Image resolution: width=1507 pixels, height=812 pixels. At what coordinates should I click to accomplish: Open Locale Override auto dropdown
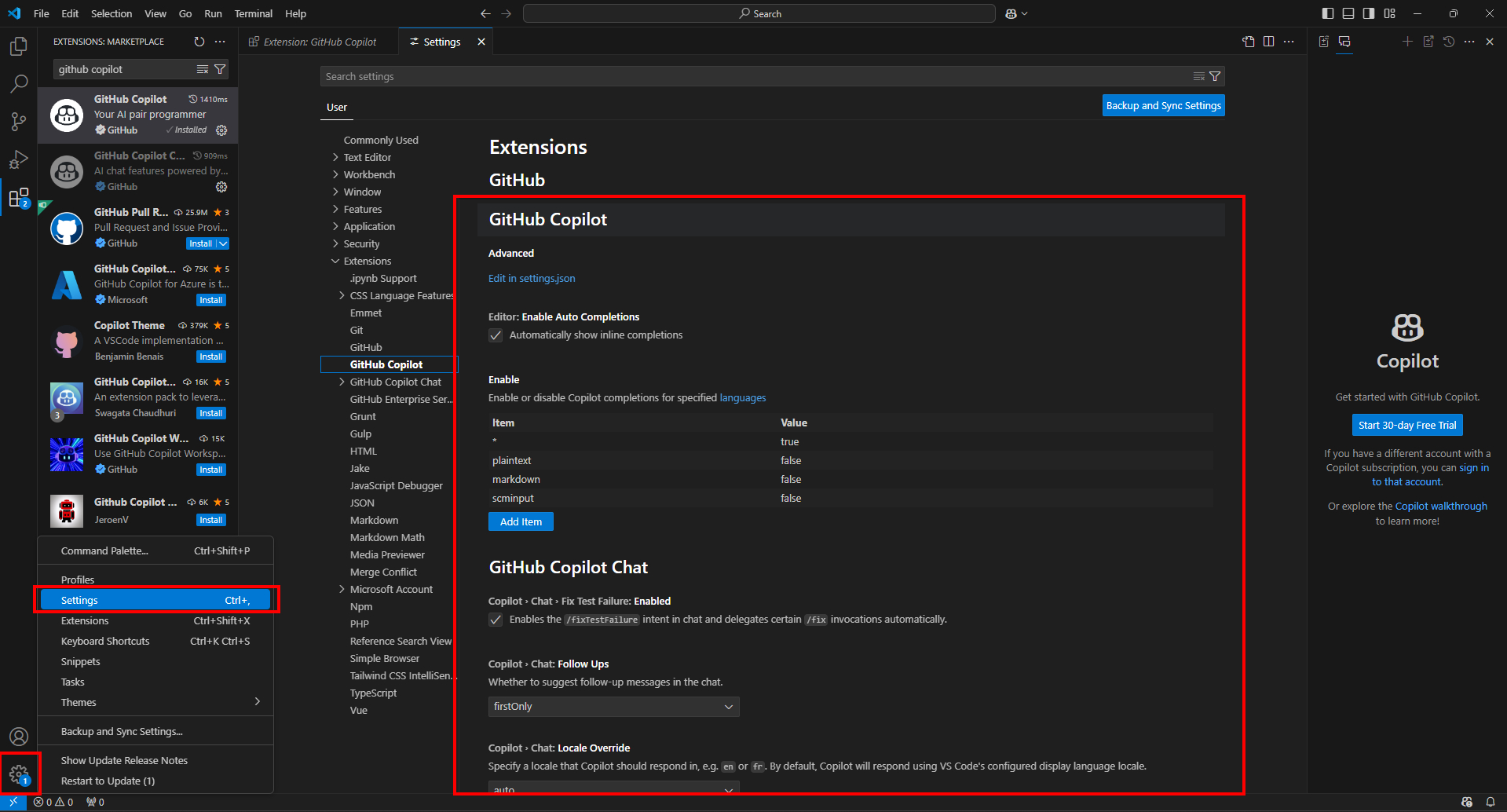[613, 788]
